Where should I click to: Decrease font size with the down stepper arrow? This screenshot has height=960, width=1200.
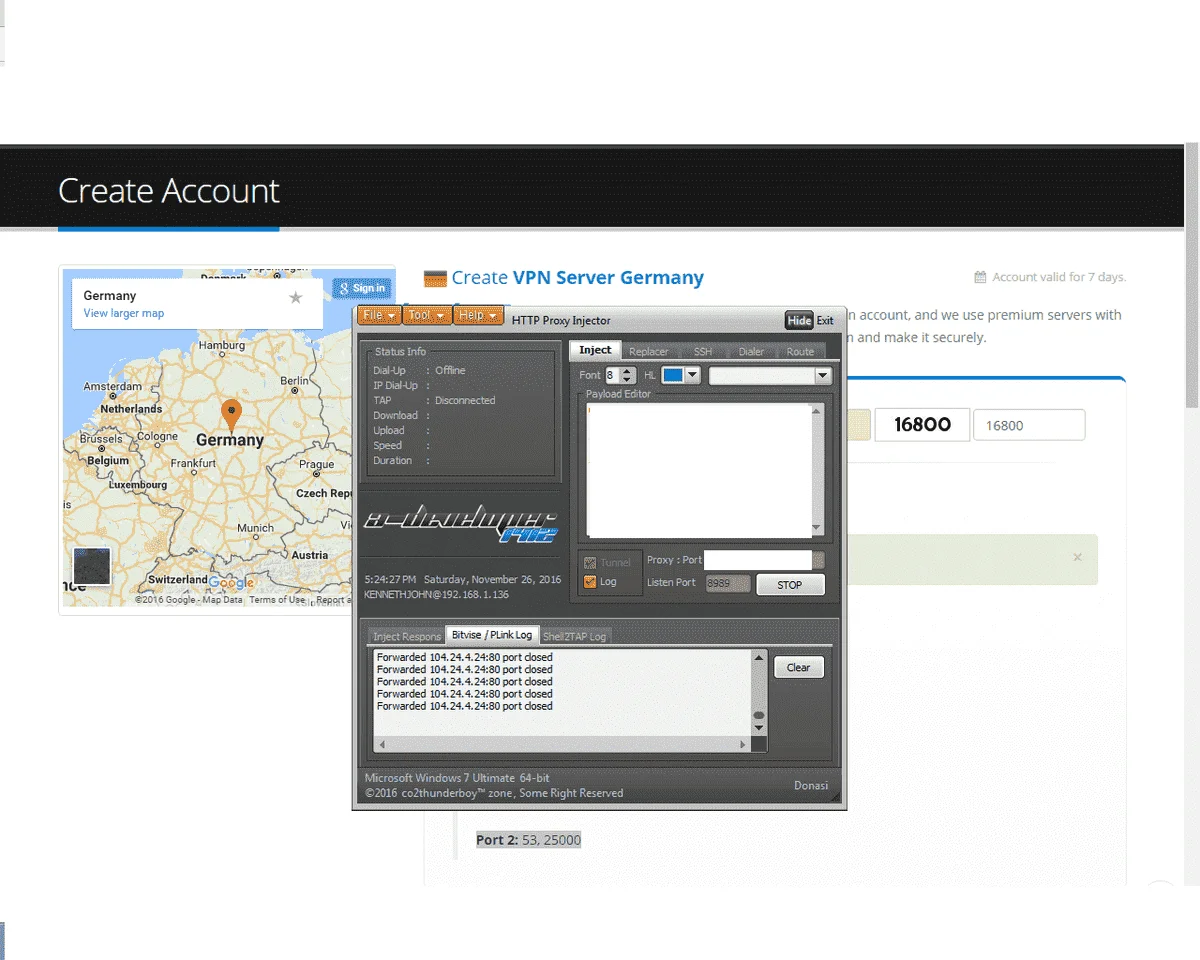pyautogui.click(x=628, y=380)
